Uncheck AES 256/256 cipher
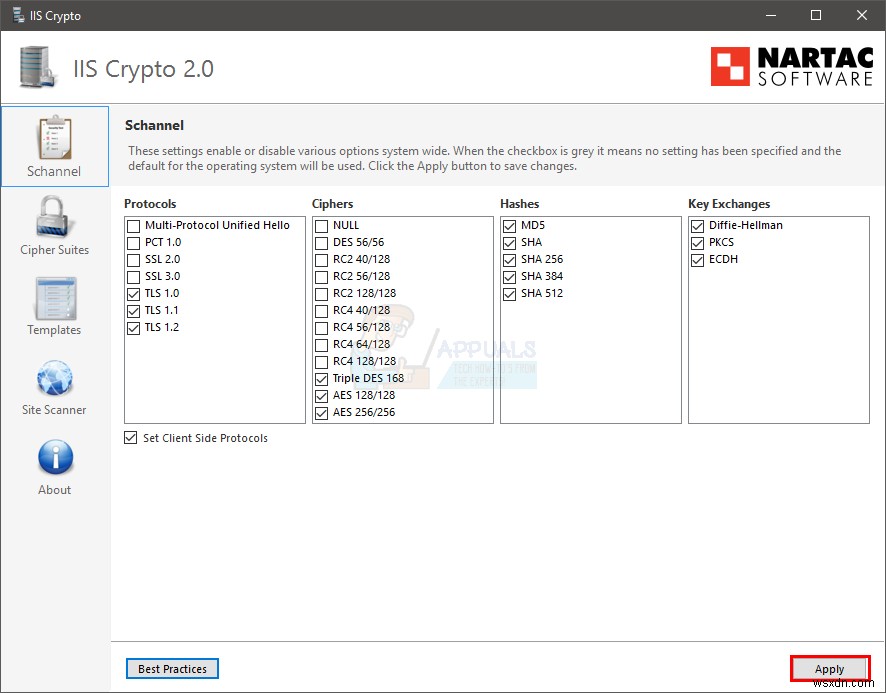Image resolution: width=886 pixels, height=693 pixels. pos(321,412)
